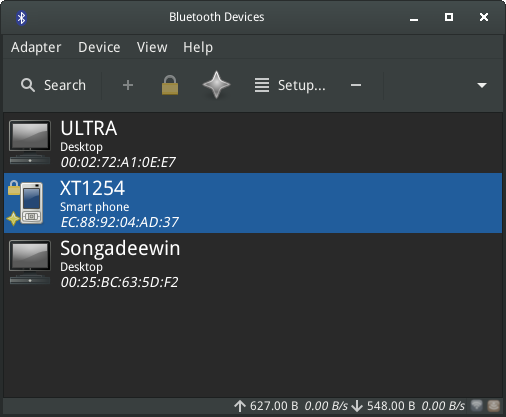Click the rightmost status bar icon

494,406
